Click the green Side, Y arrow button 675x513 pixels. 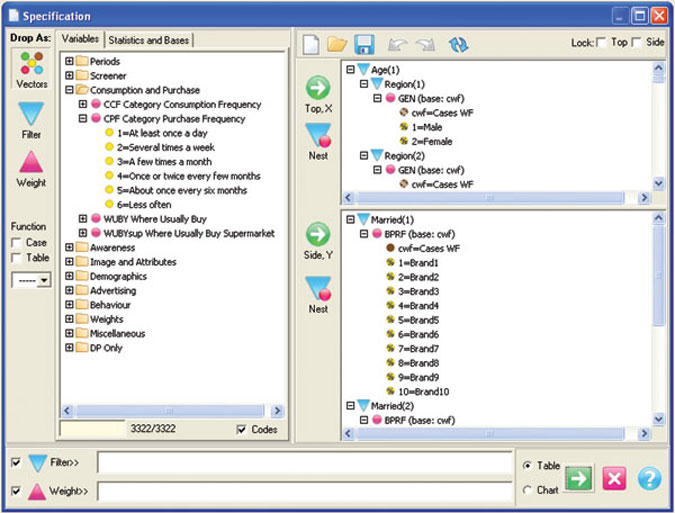[317, 235]
